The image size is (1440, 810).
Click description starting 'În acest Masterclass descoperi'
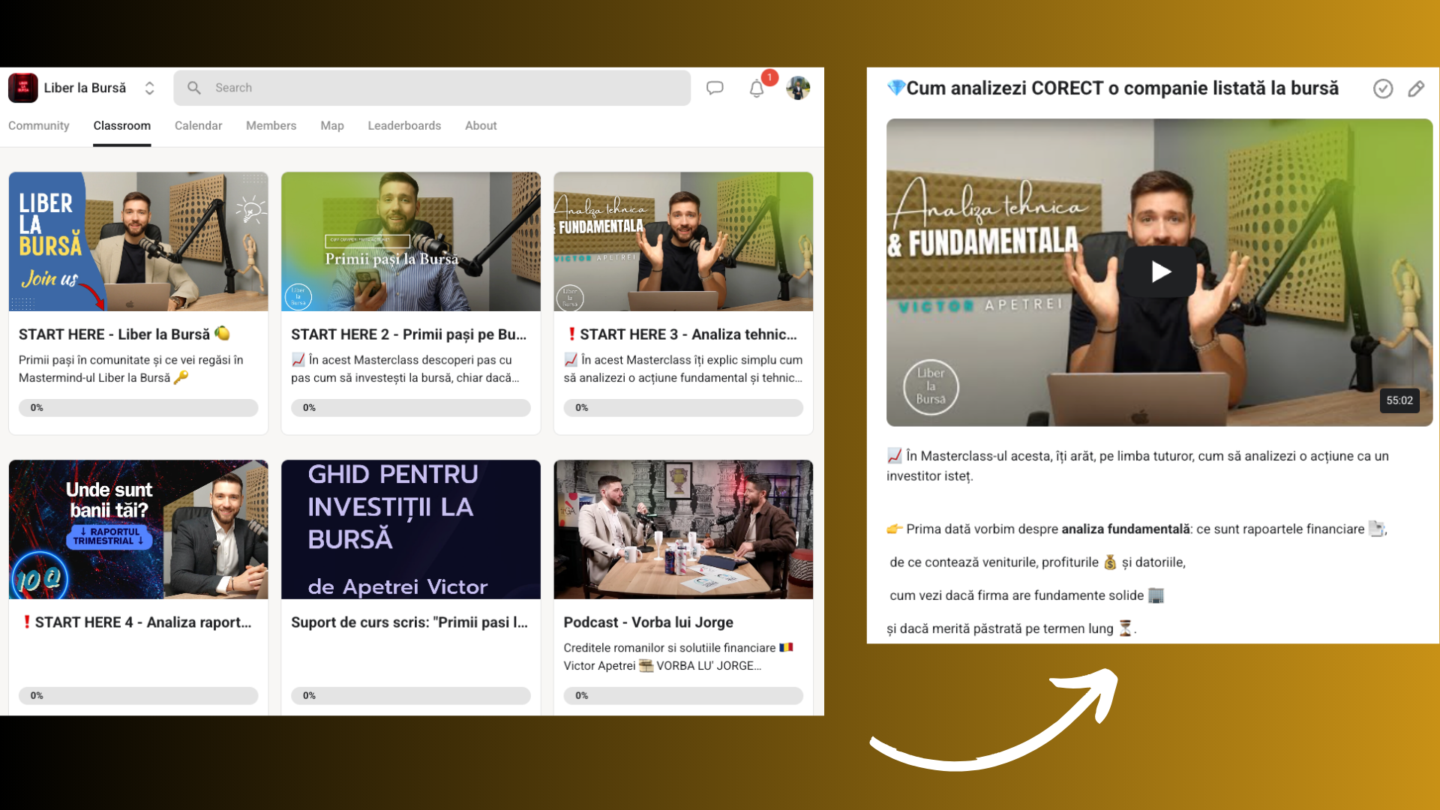(x=403, y=369)
